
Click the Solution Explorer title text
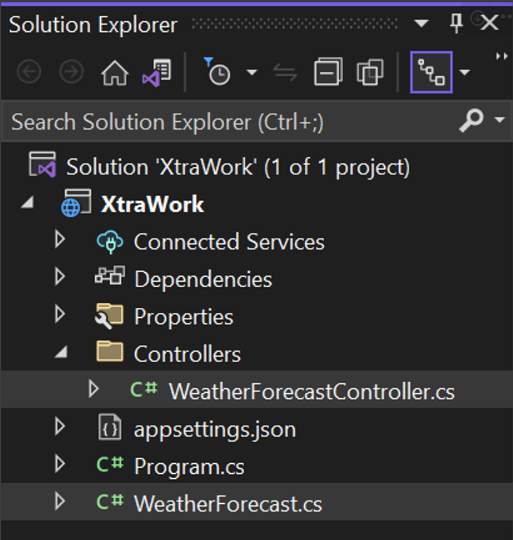(x=93, y=25)
